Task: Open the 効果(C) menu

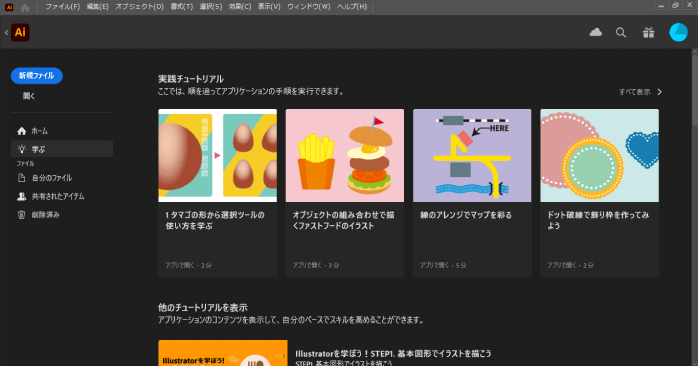Action: click(240, 7)
